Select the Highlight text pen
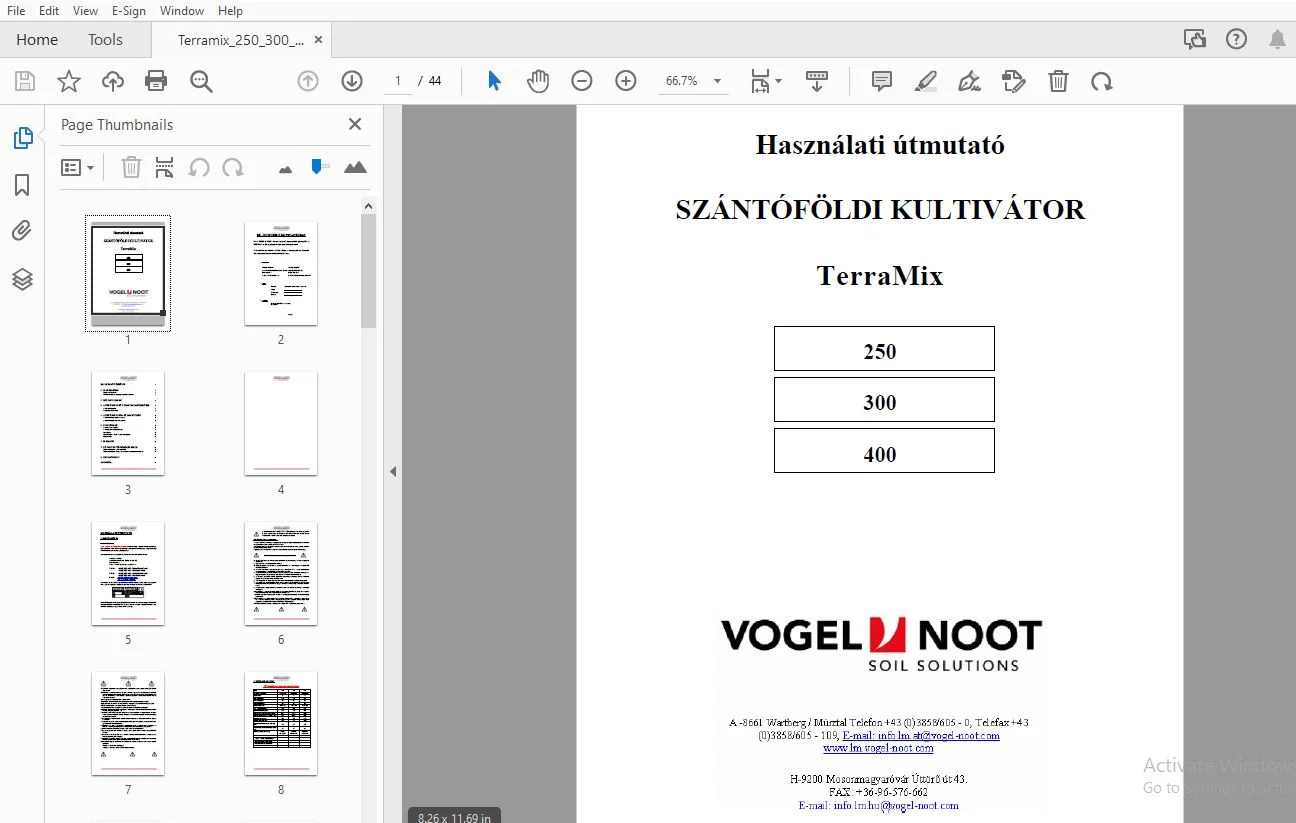 pyautogui.click(x=926, y=81)
